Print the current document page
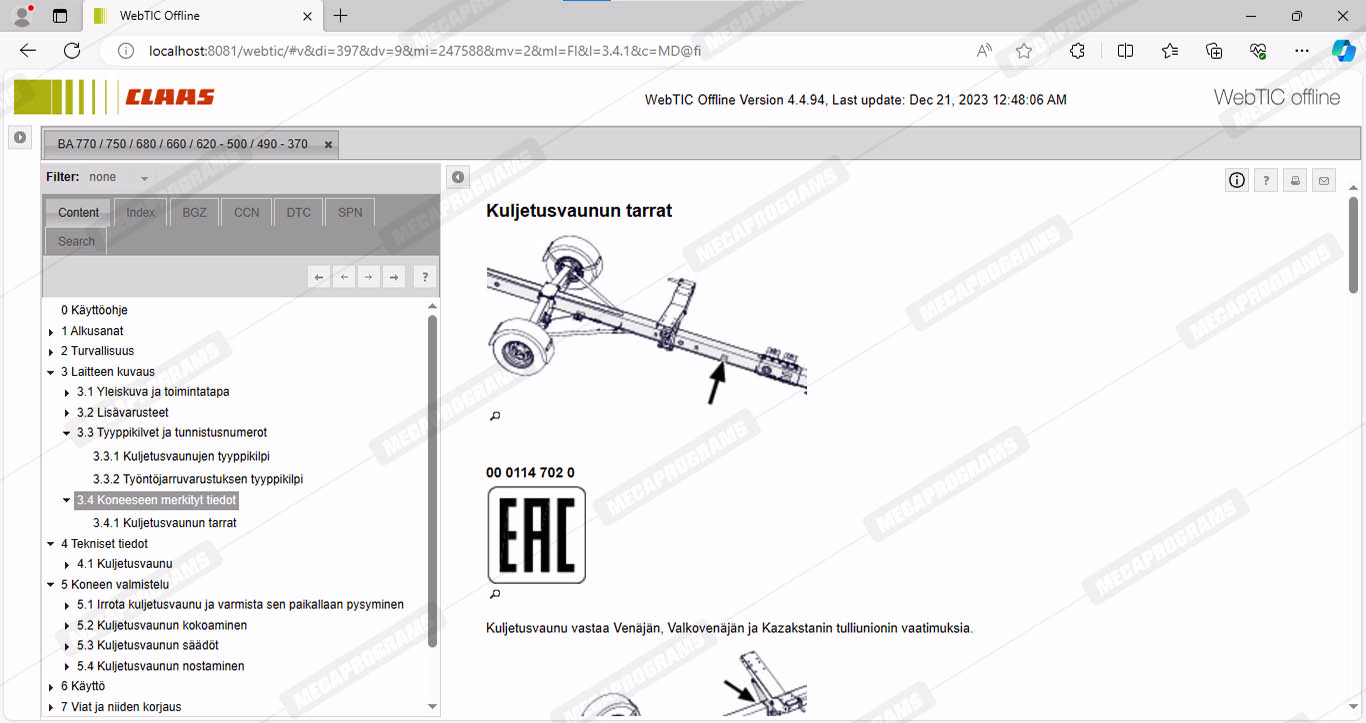 pyautogui.click(x=1295, y=180)
